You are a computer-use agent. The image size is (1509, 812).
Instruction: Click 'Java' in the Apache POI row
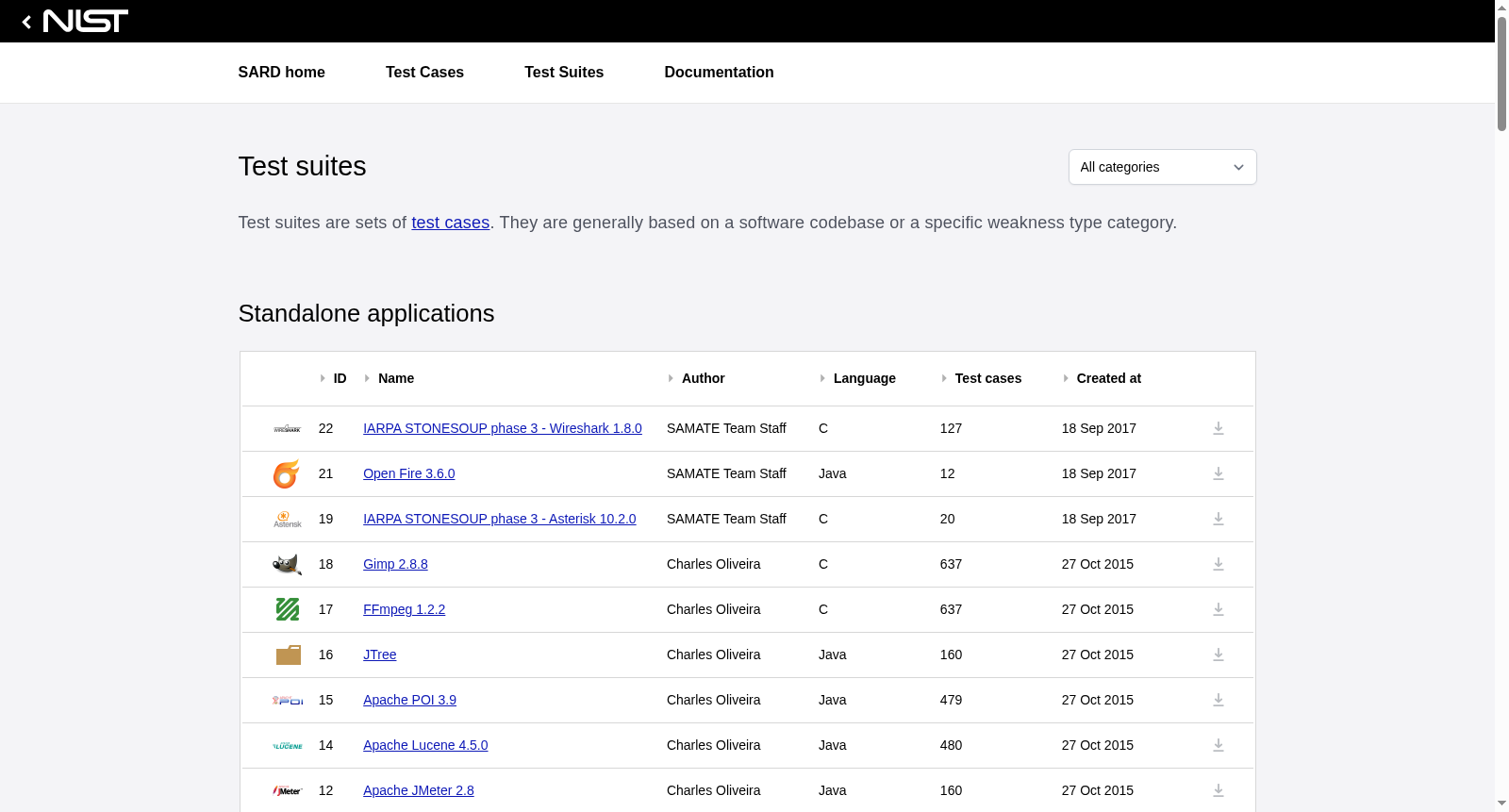832,700
